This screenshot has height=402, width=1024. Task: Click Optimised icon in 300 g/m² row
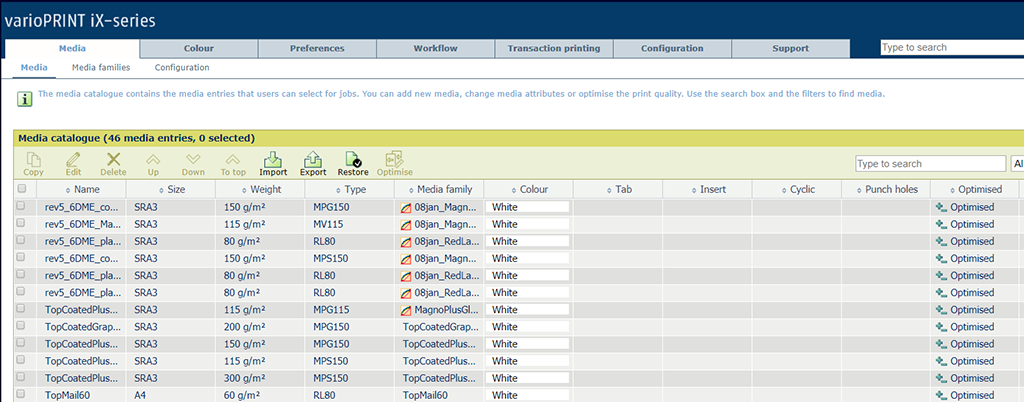click(941, 378)
